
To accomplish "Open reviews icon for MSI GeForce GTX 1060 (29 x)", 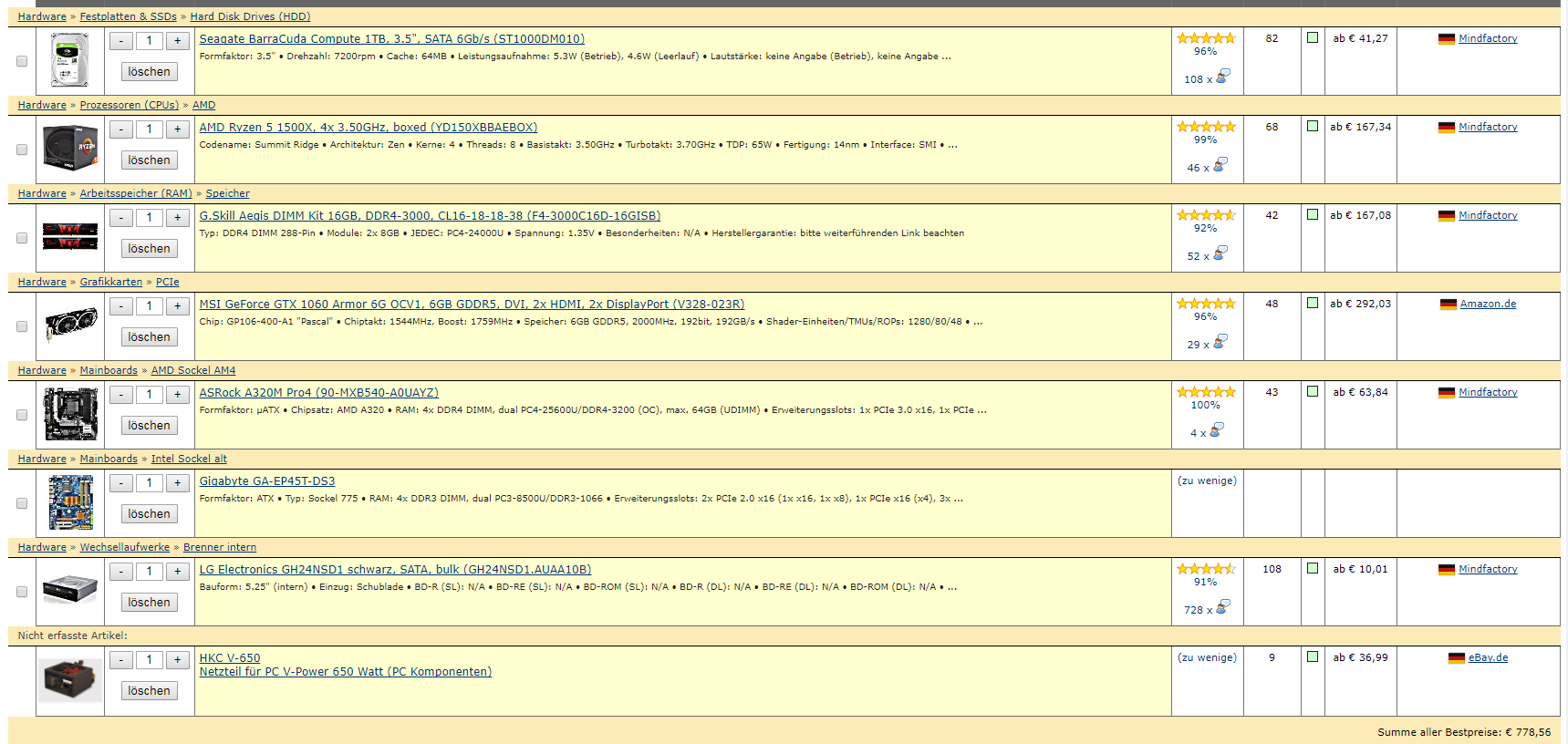I will (x=1220, y=341).
